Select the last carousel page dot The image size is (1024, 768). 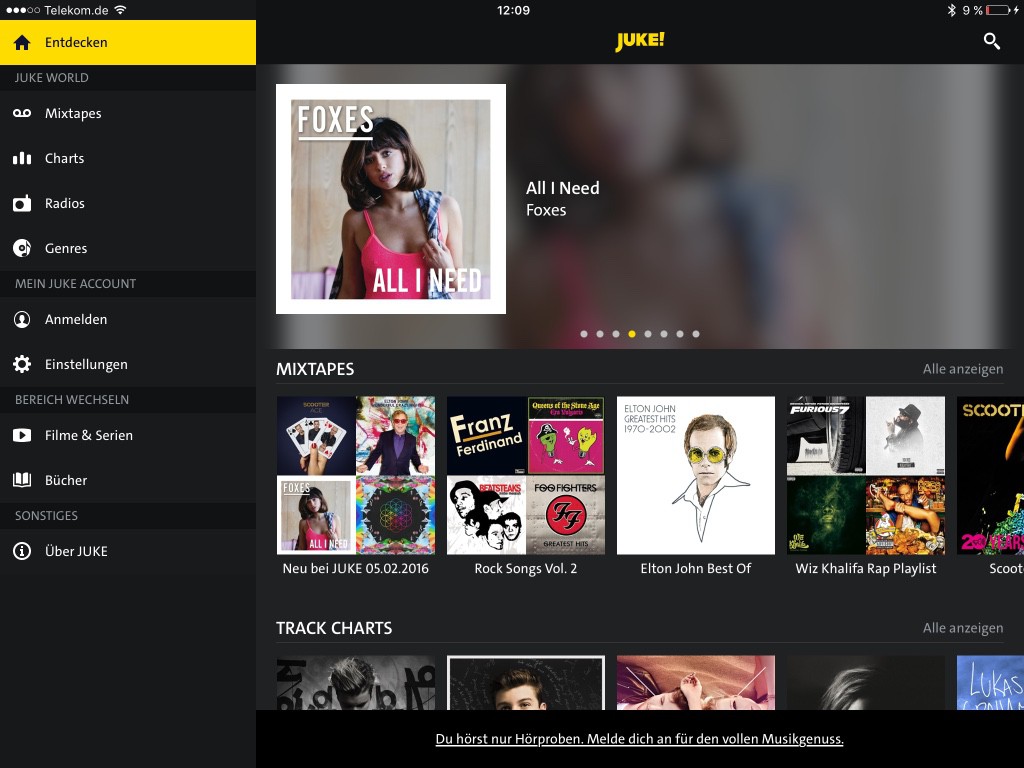point(696,334)
